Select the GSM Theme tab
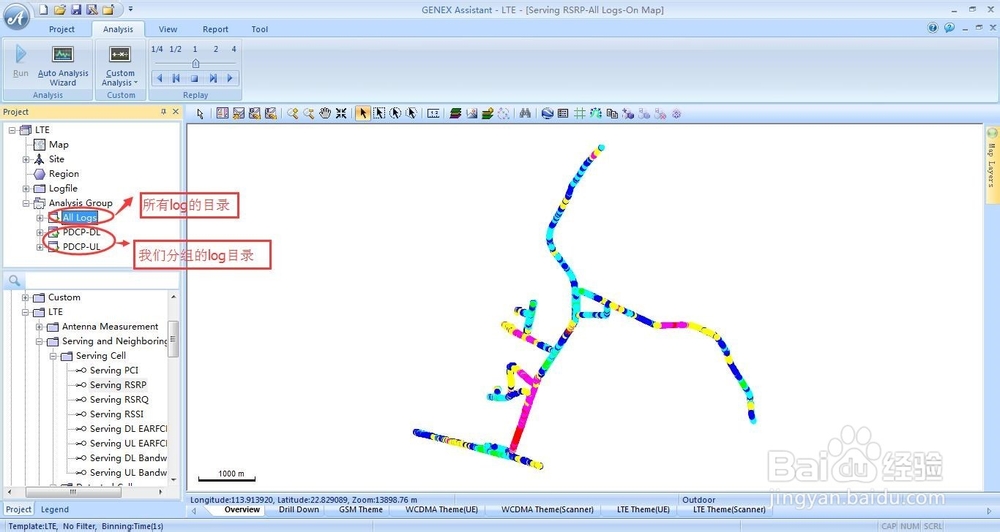Viewport: 1000px width, 532px height. pyautogui.click(x=360, y=510)
